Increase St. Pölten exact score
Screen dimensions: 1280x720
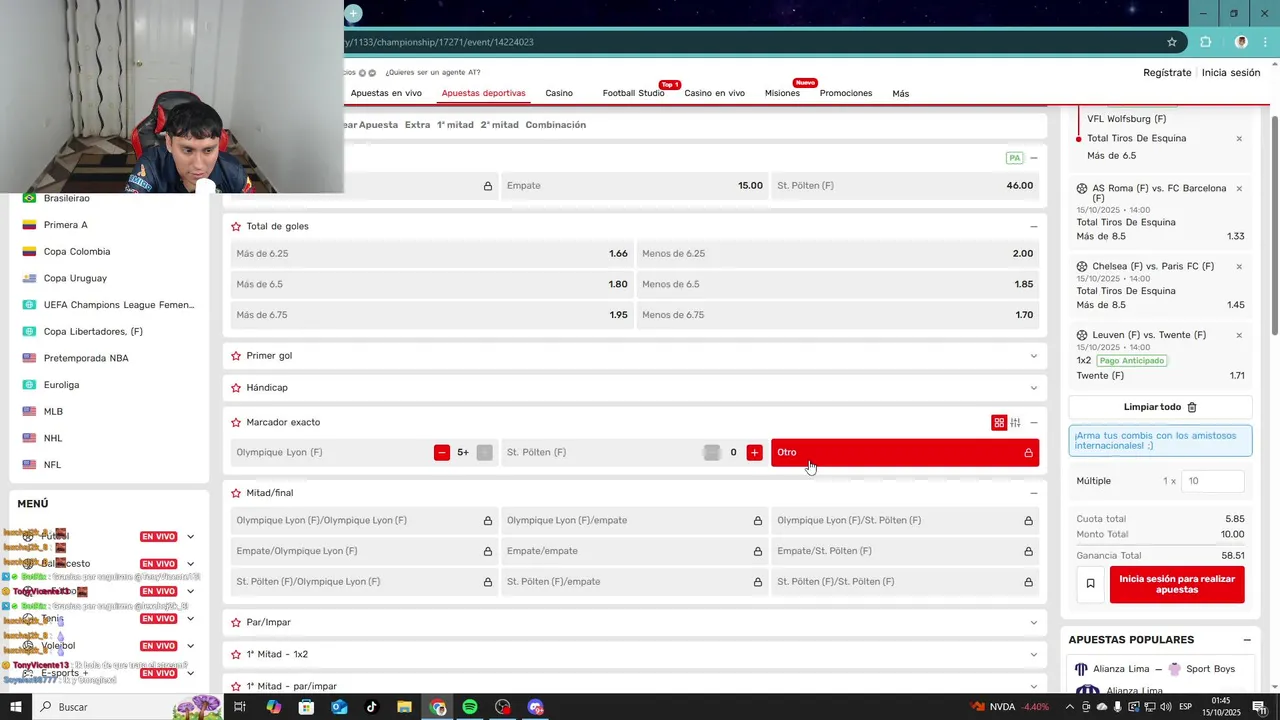(755, 453)
